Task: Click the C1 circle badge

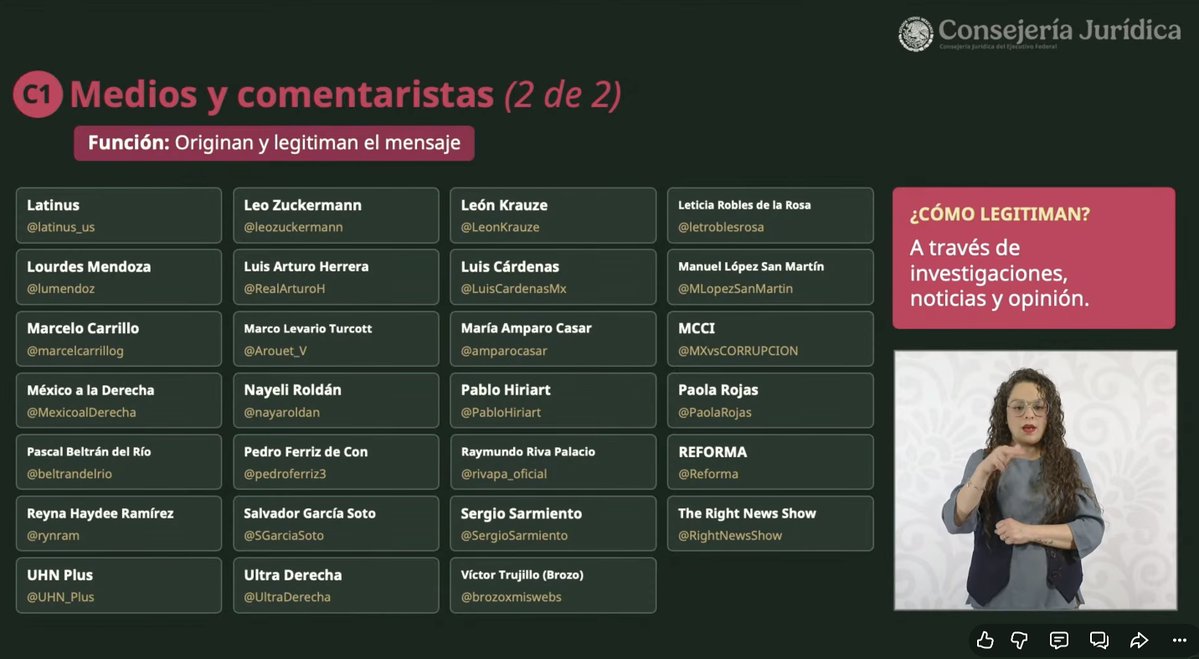Action: coord(37,94)
